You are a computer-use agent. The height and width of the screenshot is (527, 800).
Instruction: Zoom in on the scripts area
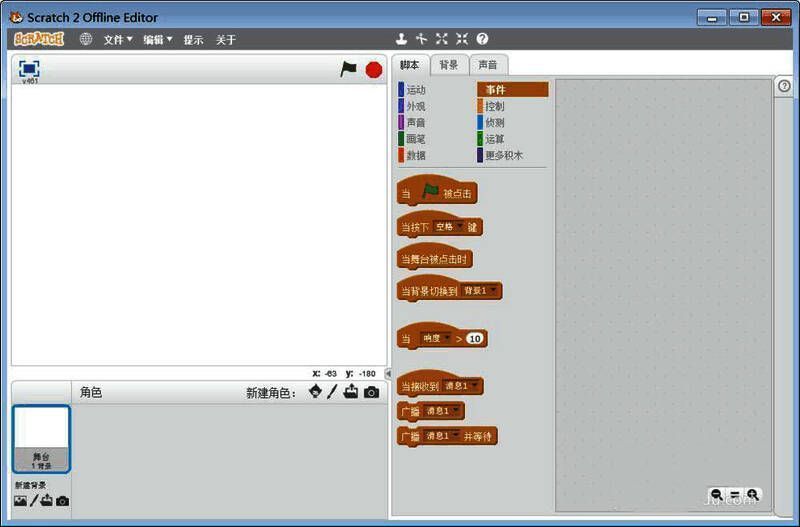752,494
